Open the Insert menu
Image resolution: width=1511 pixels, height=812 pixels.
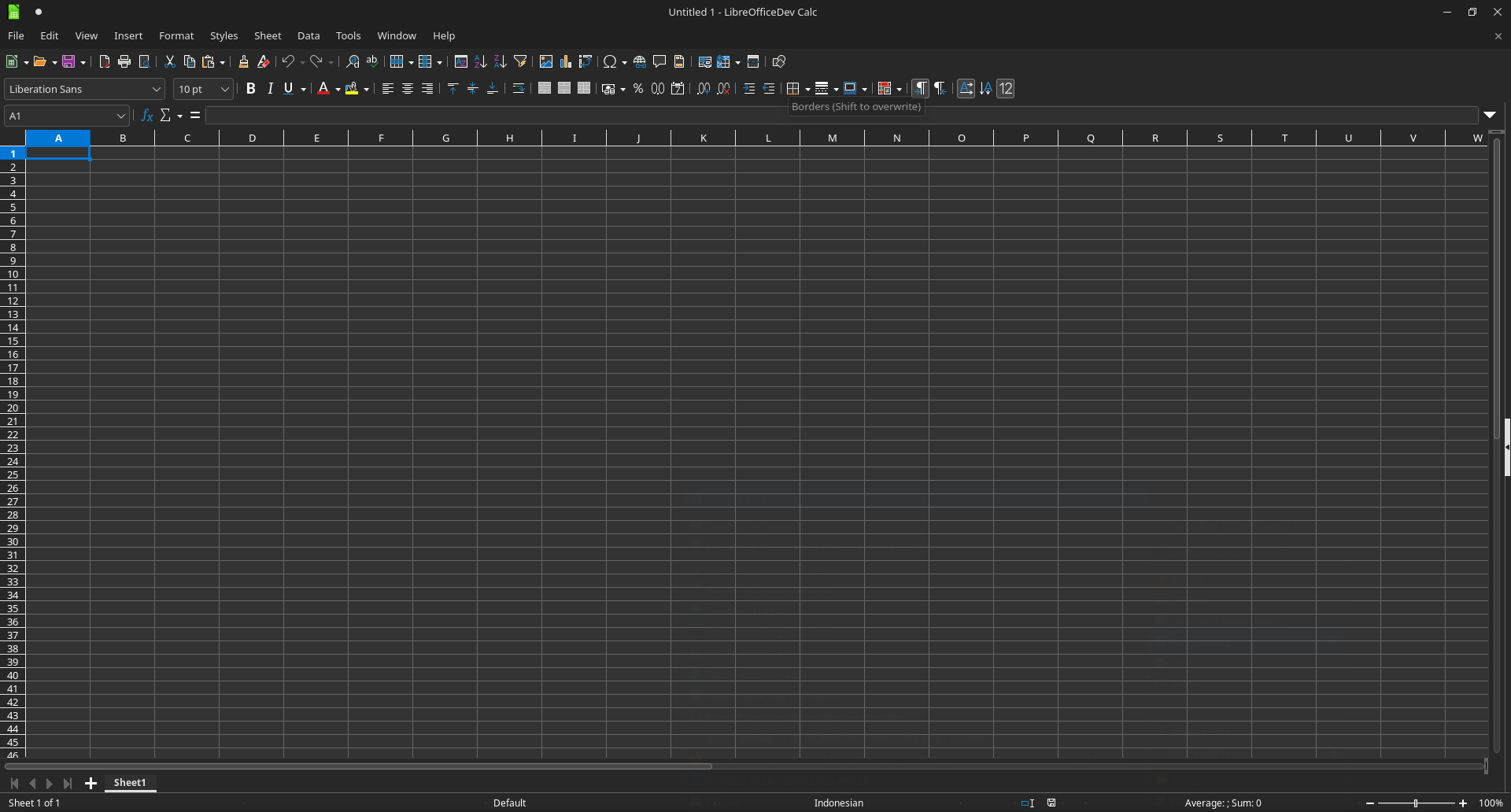pyautogui.click(x=128, y=35)
